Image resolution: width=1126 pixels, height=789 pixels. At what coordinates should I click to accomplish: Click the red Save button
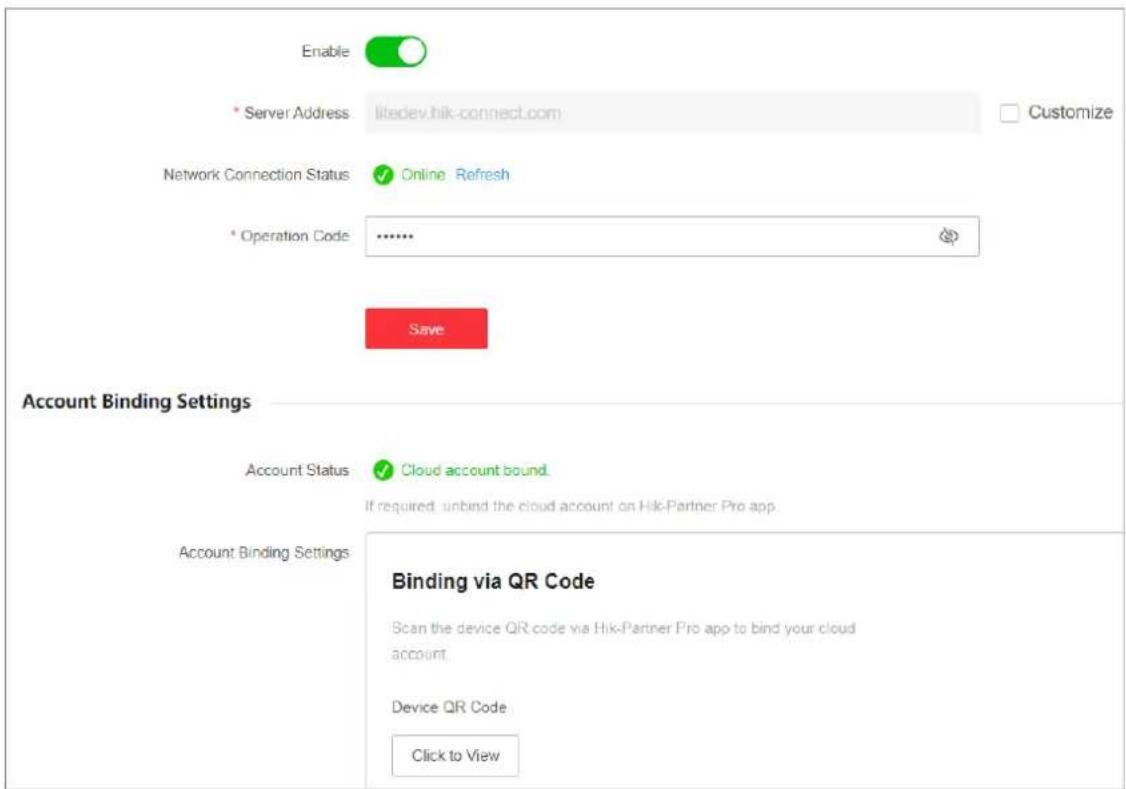click(426, 329)
